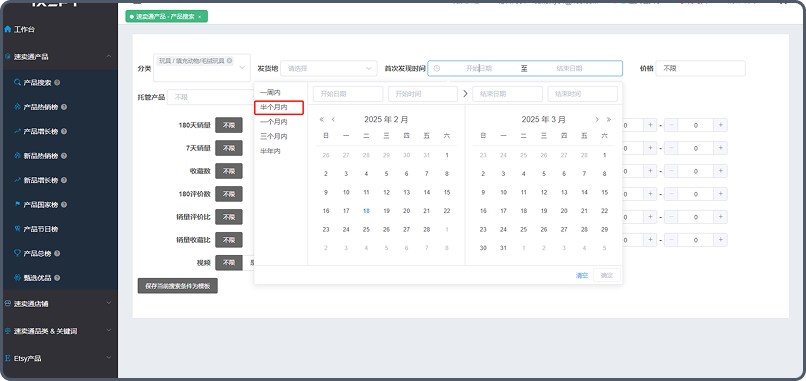The height and width of the screenshot is (381, 806).
Task: Click 保存当前搜索条件为模板 button
Action: pyautogui.click(x=178, y=286)
